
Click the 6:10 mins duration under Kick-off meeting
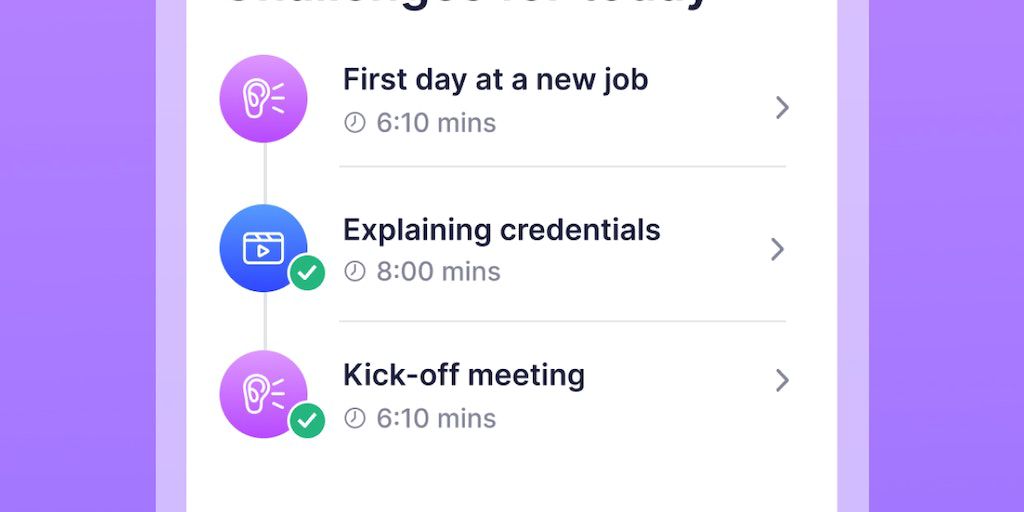click(436, 418)
